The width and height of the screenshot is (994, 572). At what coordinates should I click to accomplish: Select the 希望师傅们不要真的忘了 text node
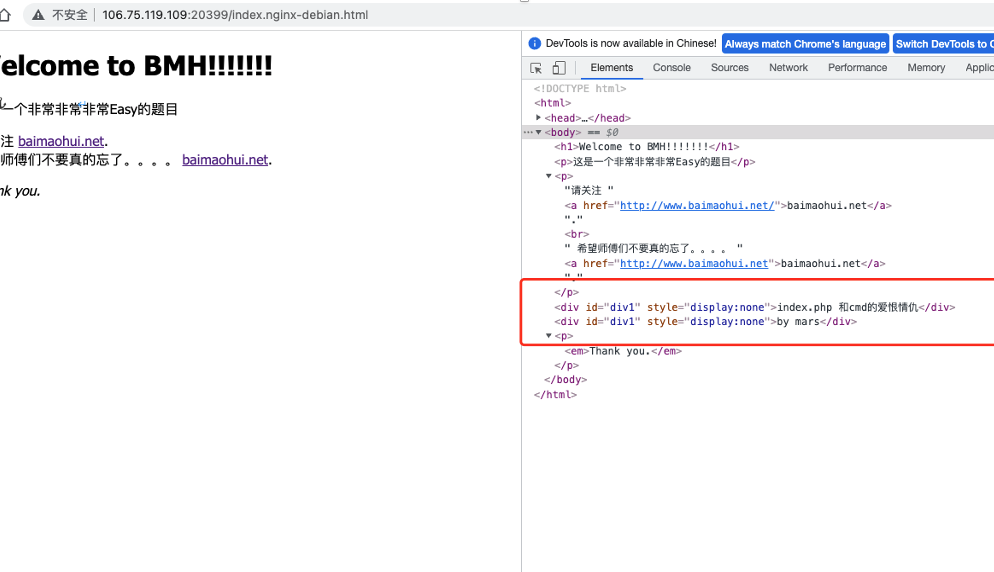pyautogui.click(x=653, y=249)
